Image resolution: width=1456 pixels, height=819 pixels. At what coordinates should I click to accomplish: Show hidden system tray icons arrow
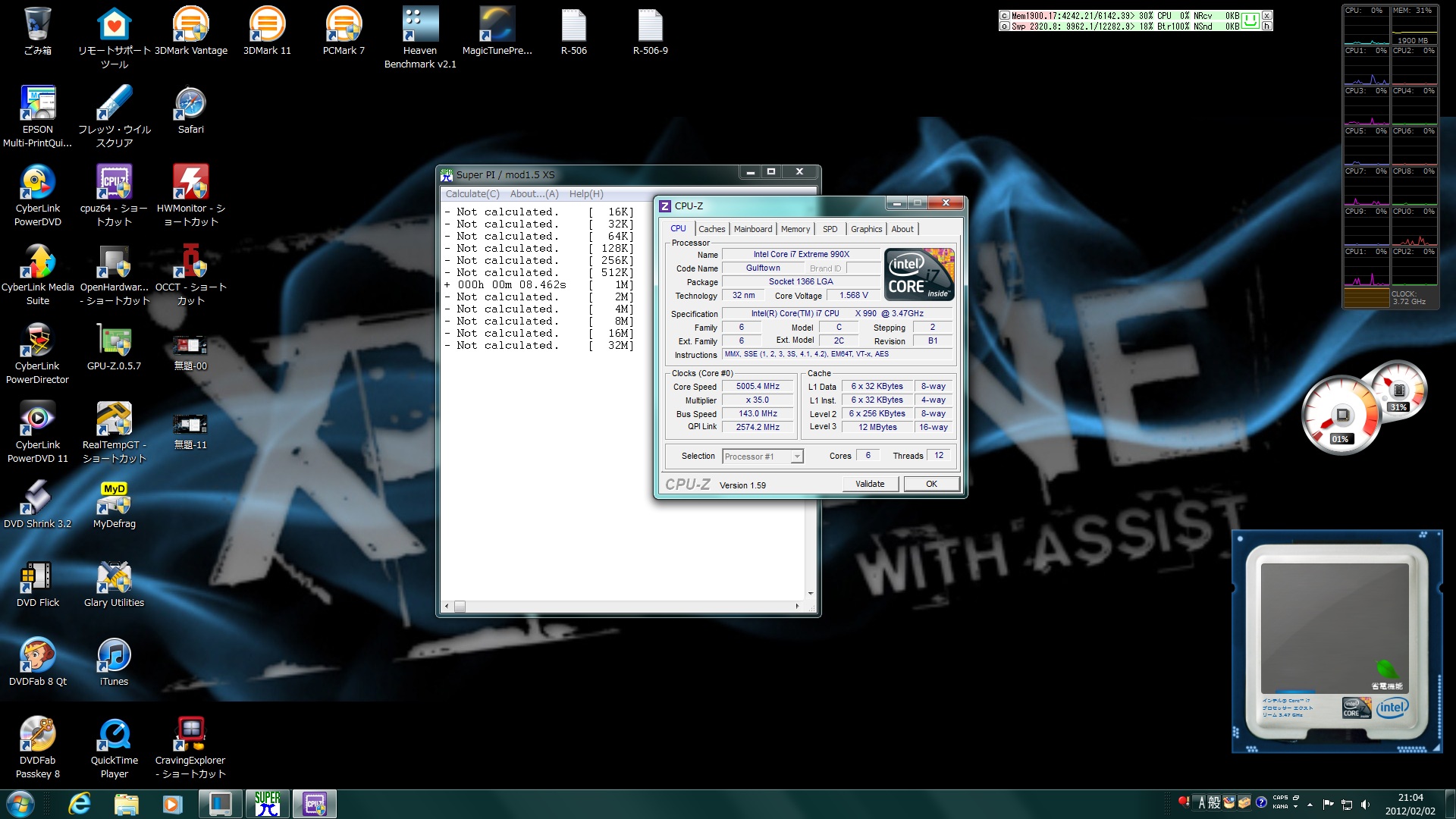point(1310,804)
